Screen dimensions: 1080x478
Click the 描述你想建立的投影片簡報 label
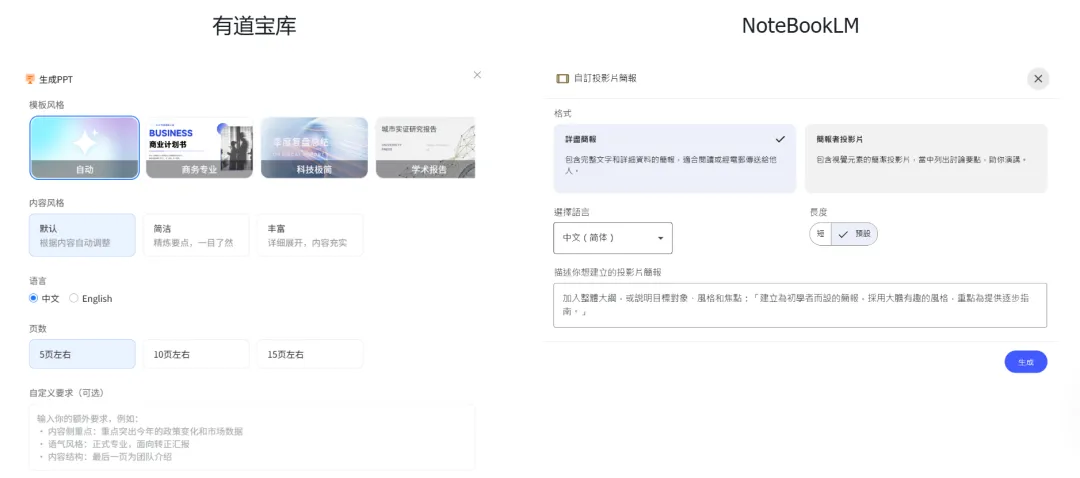pos(608,272)
